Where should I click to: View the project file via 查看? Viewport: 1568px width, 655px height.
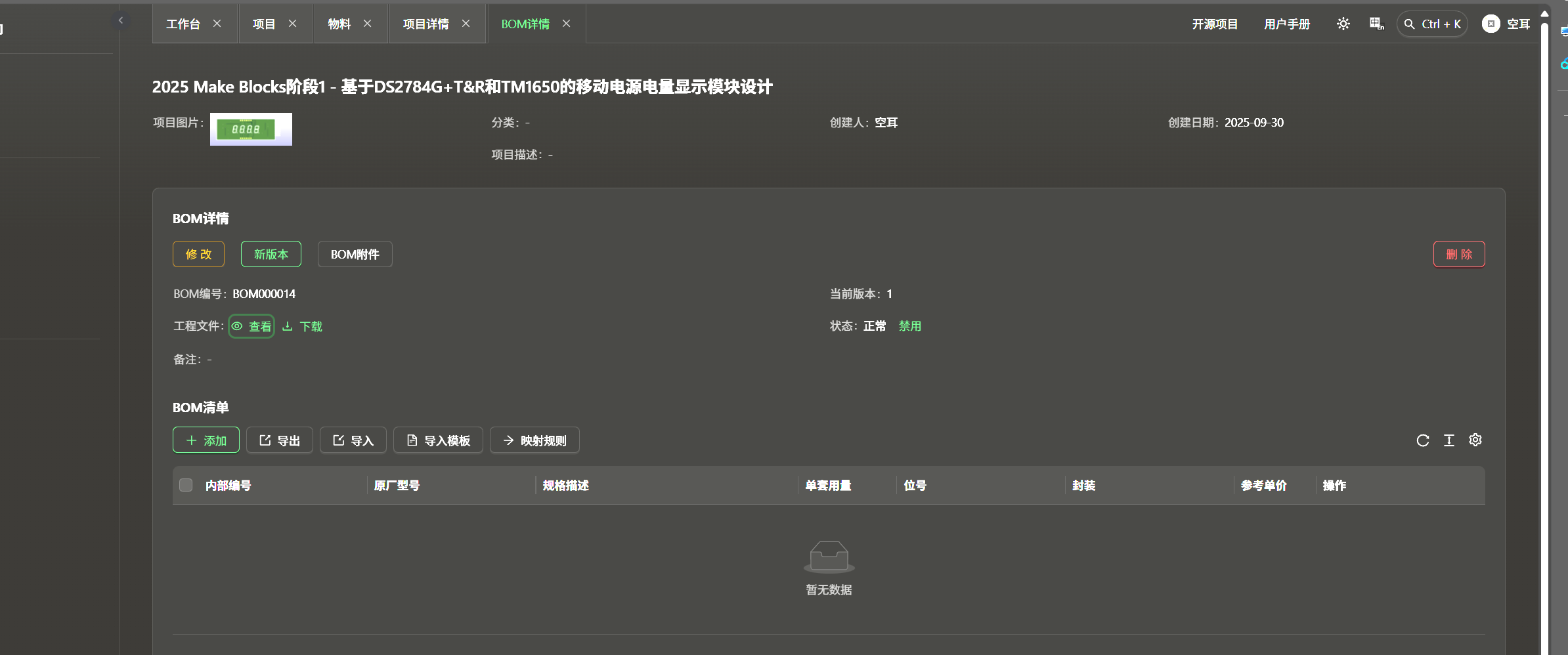point(252,326)
